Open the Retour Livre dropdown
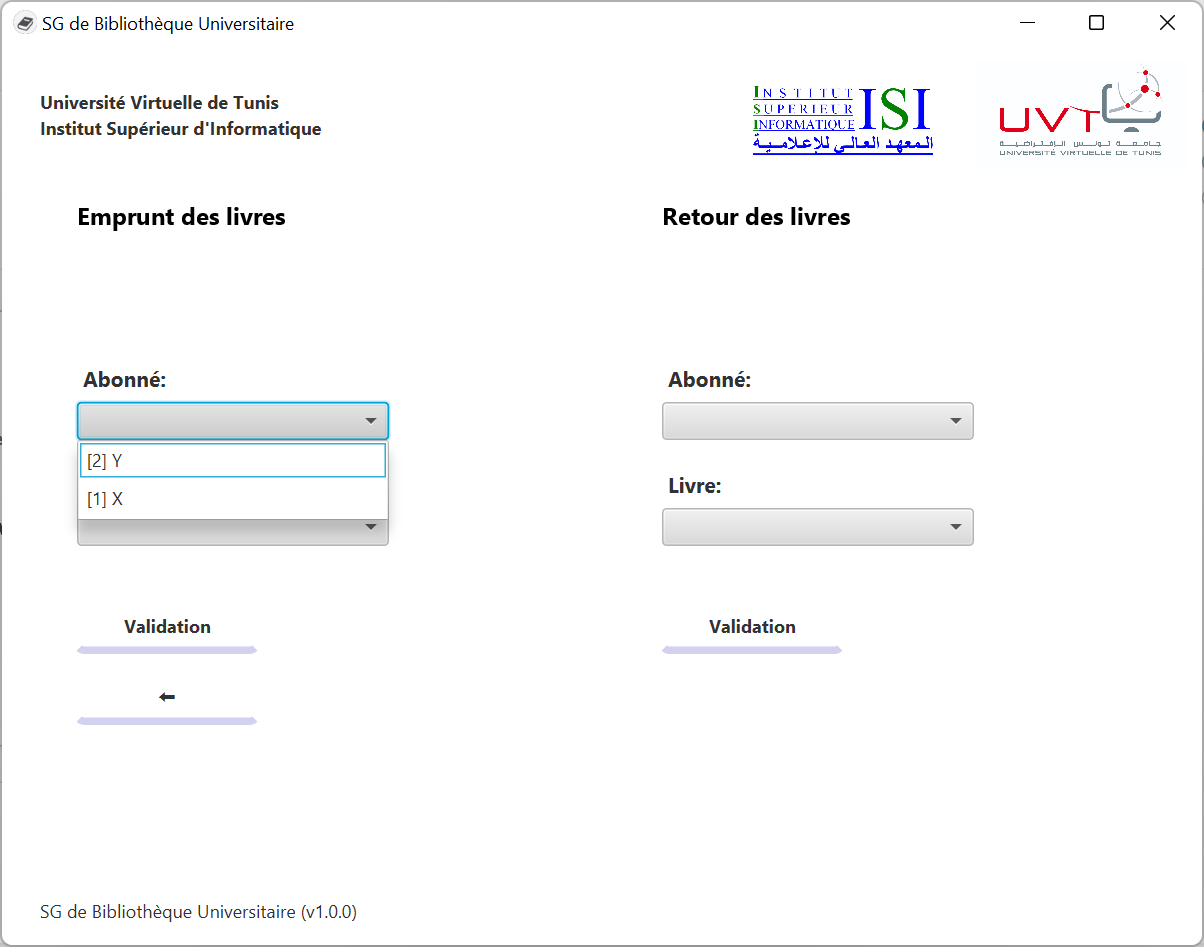Image resolution: width=1204 pixels, height=947 pixels. 818,527
